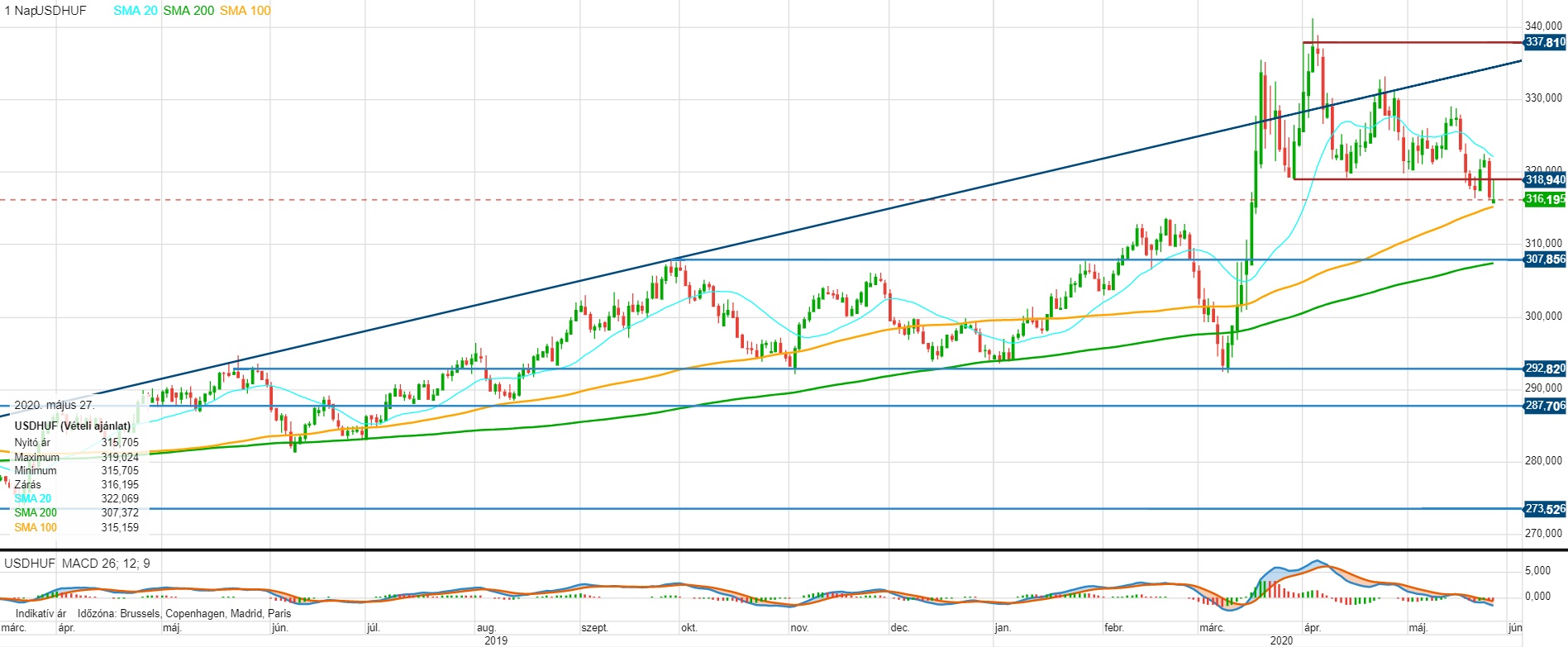
Task: Click the SMA 20 legend label
Action: [x=136, y=11]
